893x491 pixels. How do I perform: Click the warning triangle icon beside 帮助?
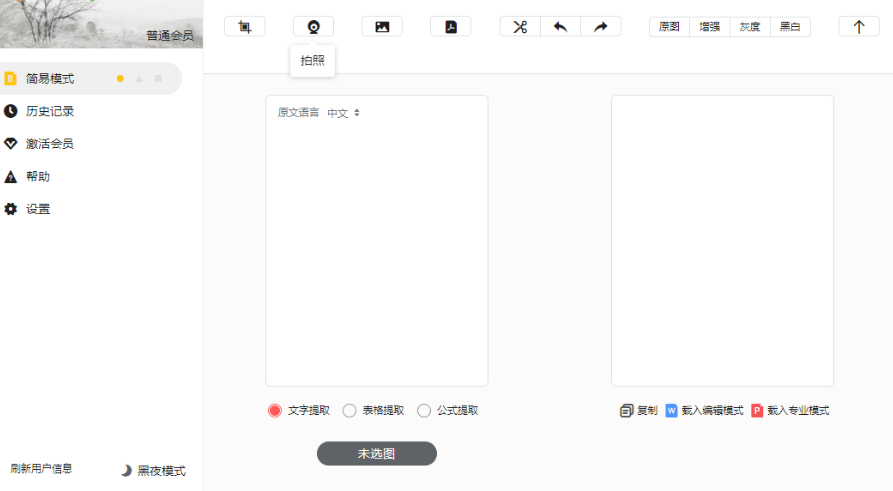click(x=10, y=177)
